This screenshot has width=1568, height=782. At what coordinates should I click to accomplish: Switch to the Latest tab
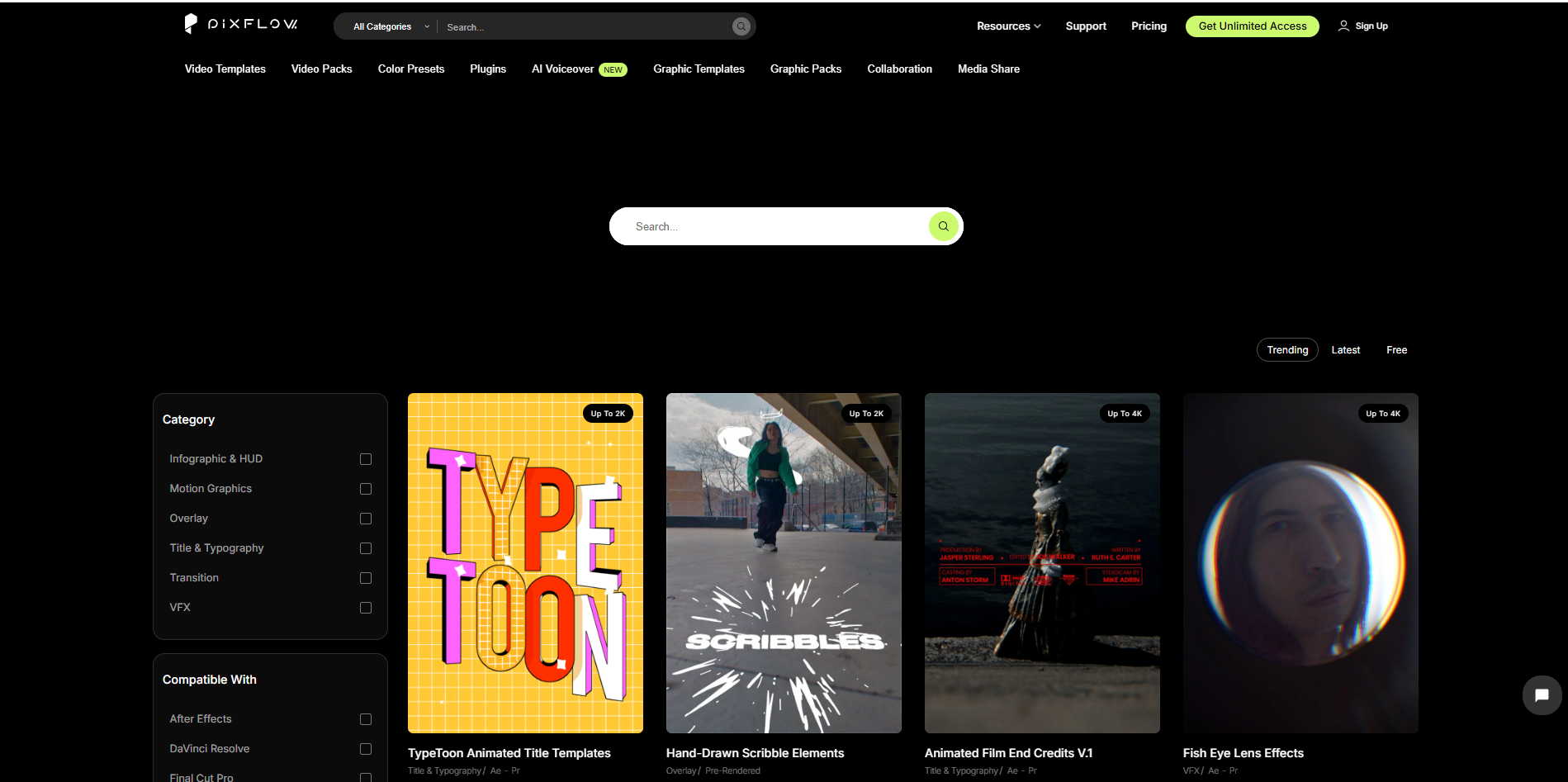point(1345,349)
